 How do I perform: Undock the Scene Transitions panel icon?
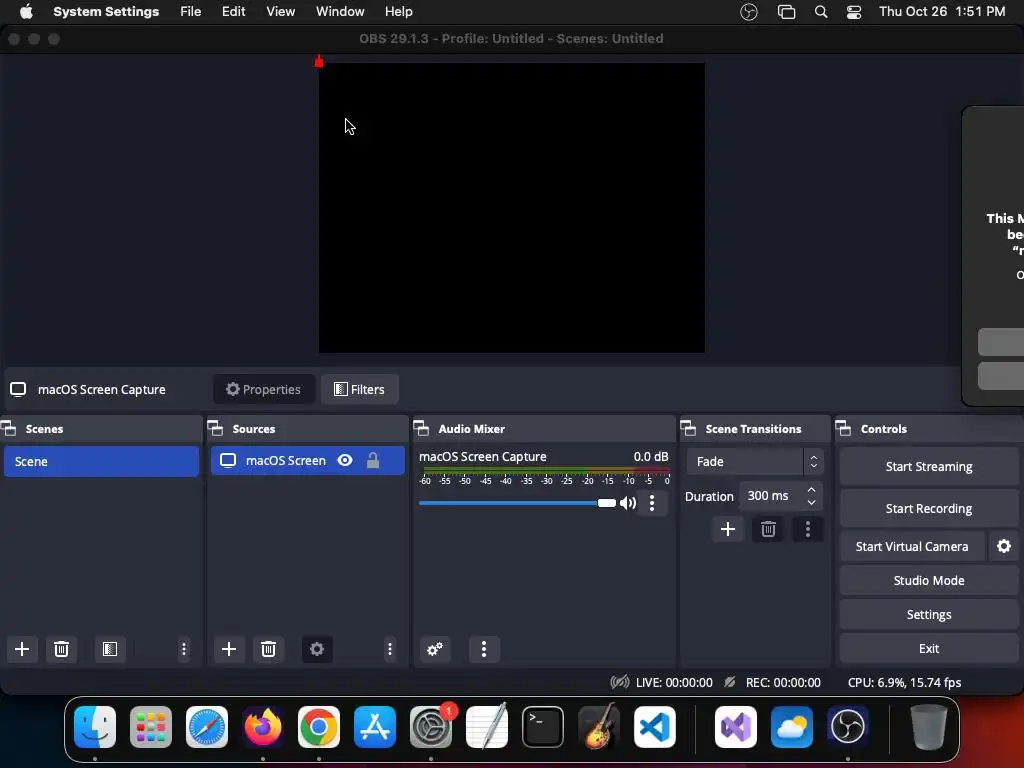coord(688,429)
